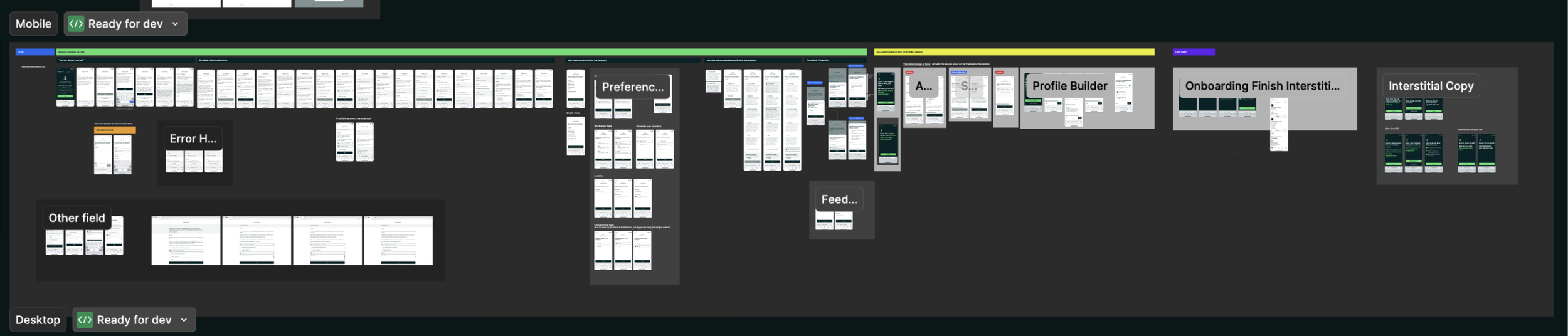Click the yellow Account Creation header bar

pos(1014,52)
